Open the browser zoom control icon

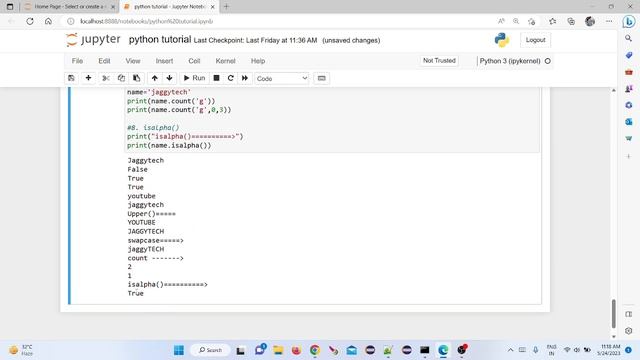point(516,21)
